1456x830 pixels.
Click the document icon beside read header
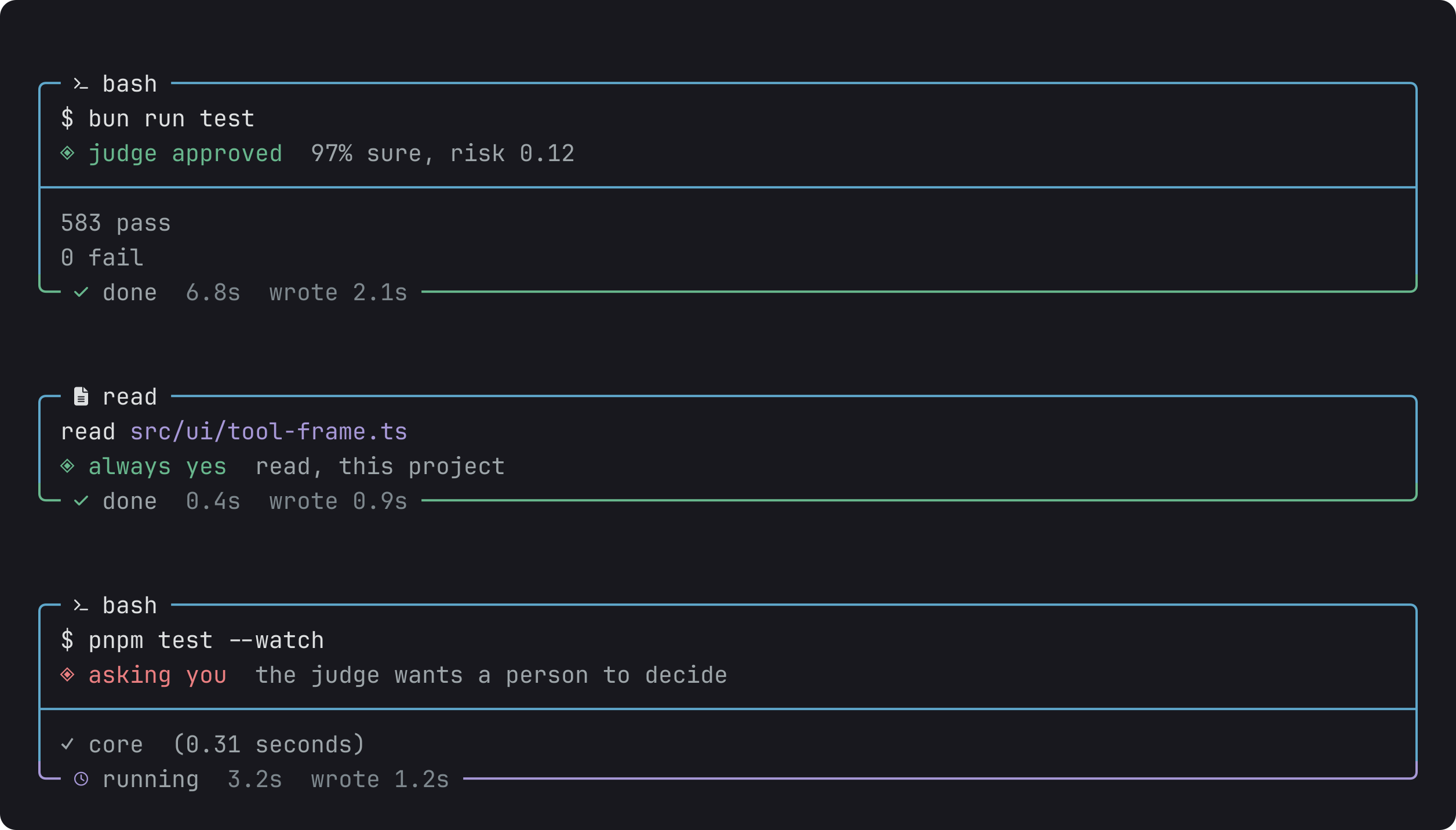81,396
